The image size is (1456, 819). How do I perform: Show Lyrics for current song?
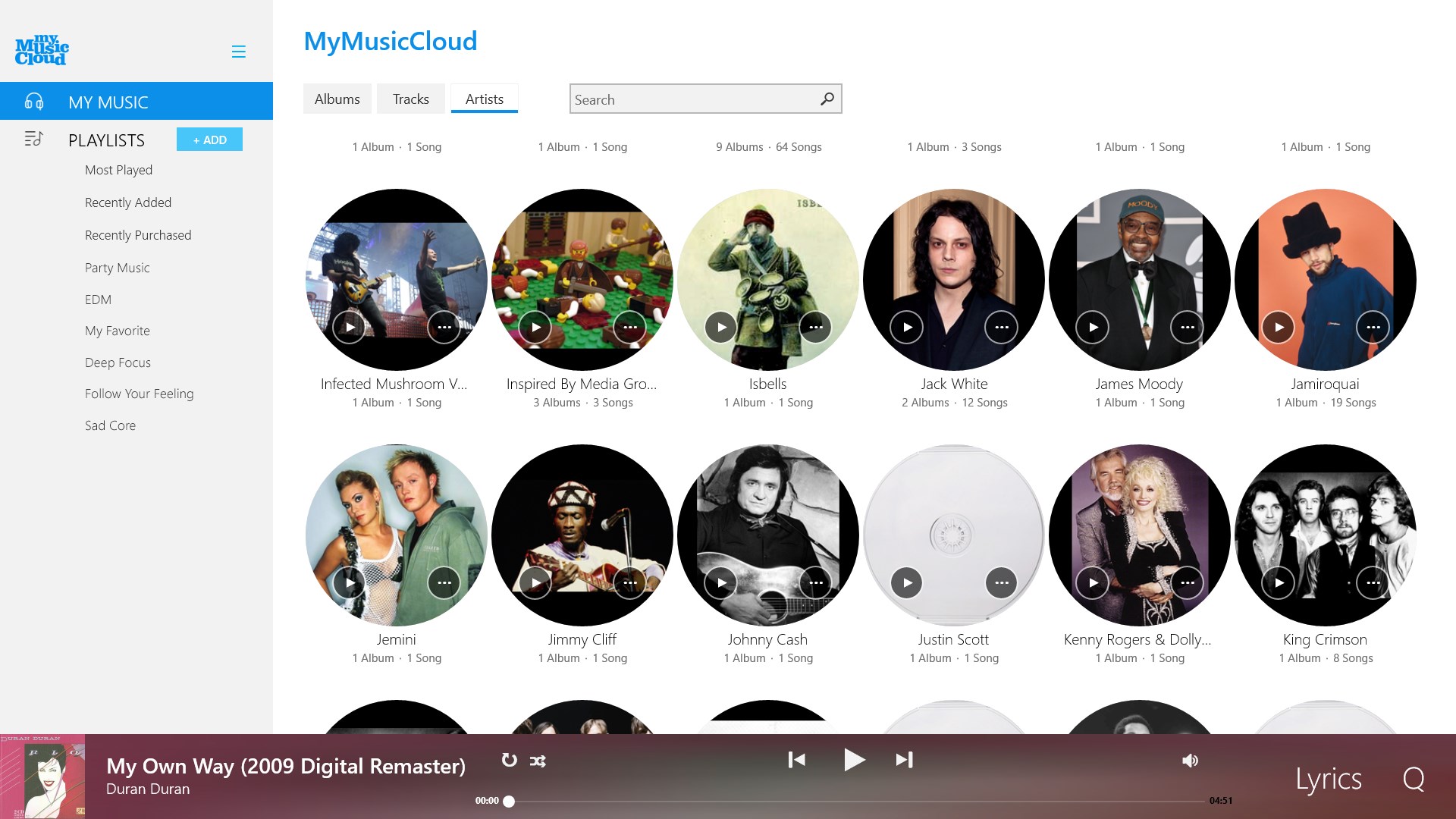[x=1329, y=779]
